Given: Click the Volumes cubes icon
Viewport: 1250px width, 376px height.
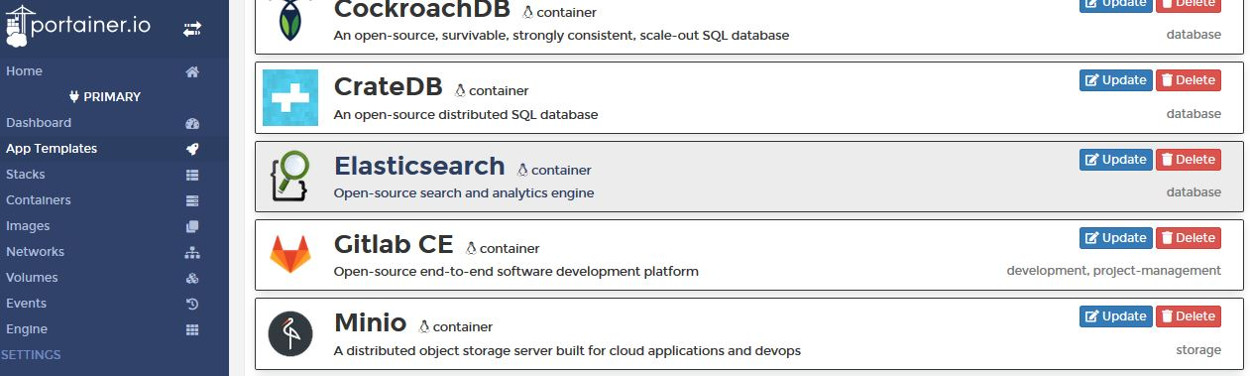Looking at the screenshot, I should [x=192, y=278].
